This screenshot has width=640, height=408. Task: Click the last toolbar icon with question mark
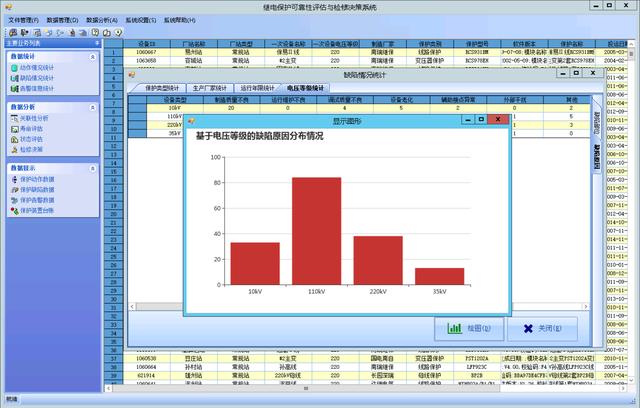coord(118,33)
